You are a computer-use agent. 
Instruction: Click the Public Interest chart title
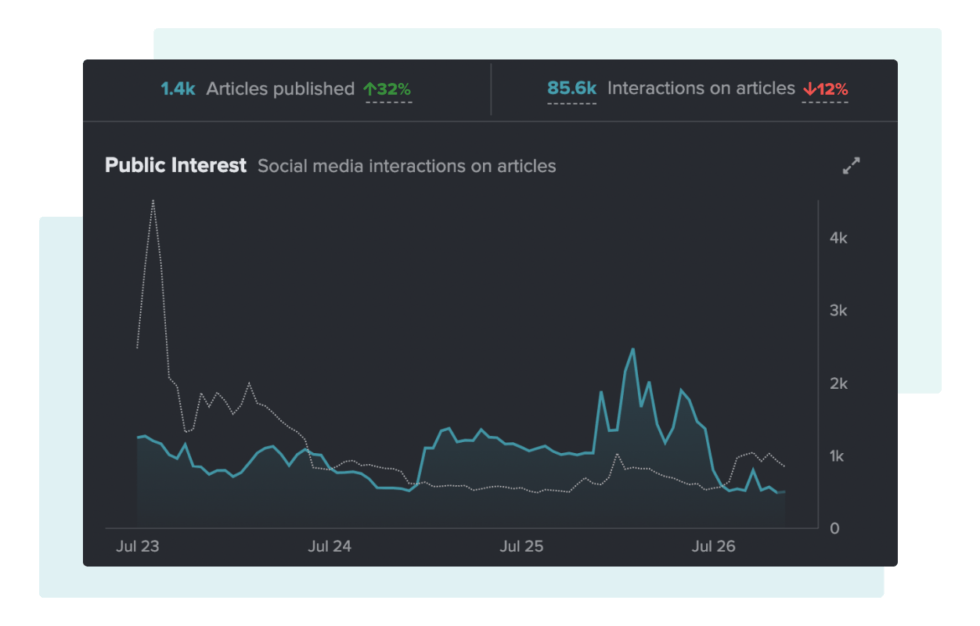(x=176, y=165)
